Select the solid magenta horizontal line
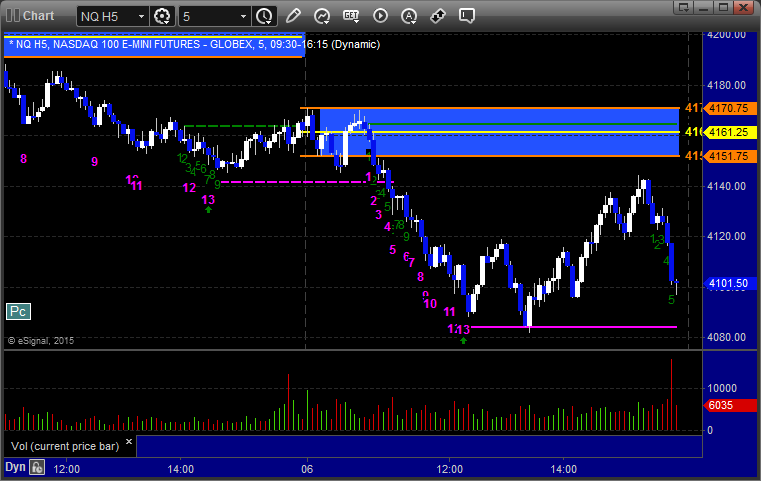The height and width of the screenshot is (481, 761). pyautogui.click(x=573, y=327)
